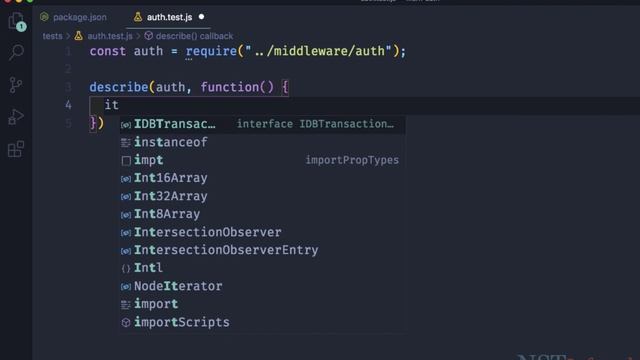Viewport: 640px width, 360px height.
Task: Click the package.json tab file icon
Action: click(44, 17)
